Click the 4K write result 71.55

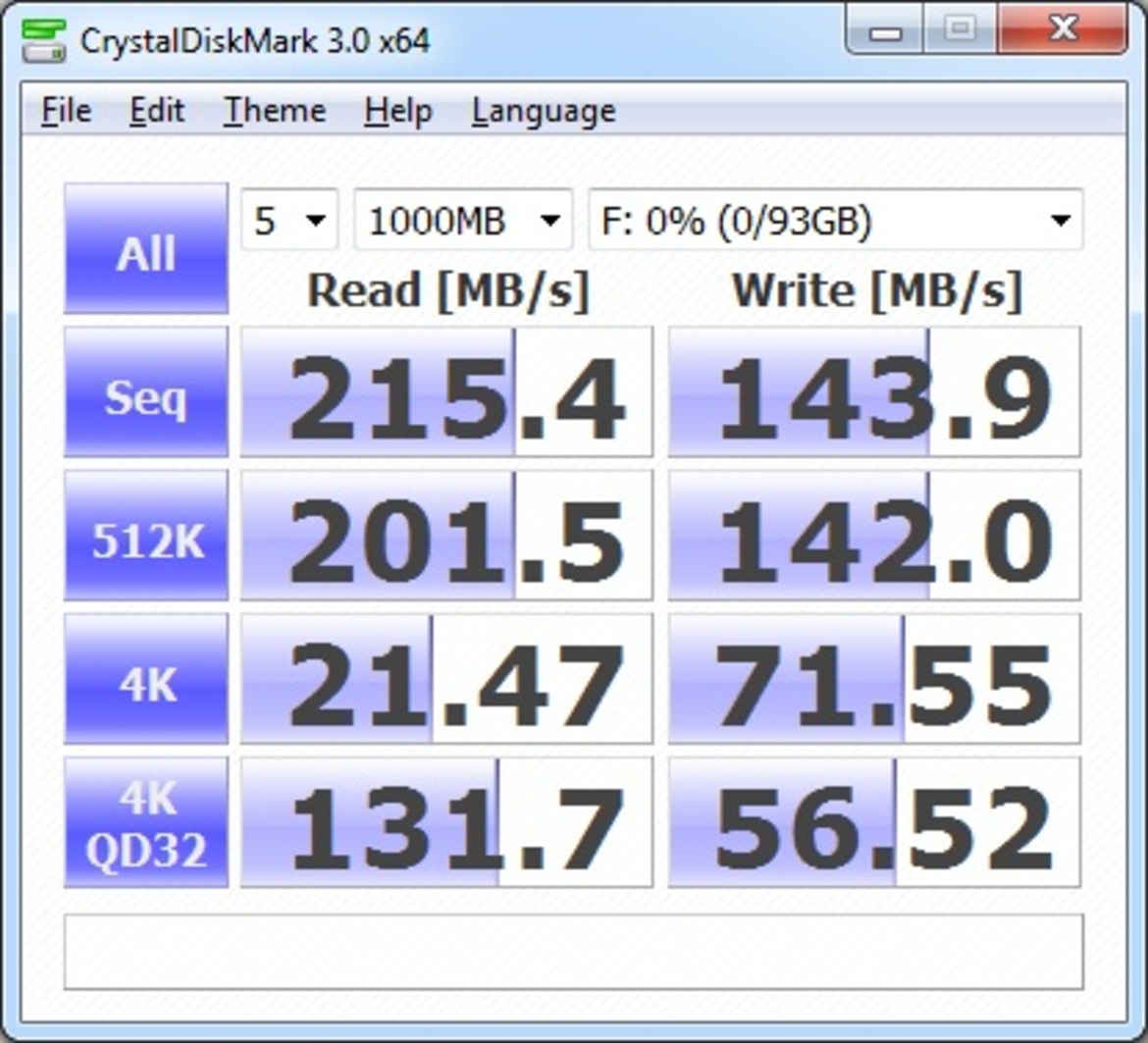[874, 679]
